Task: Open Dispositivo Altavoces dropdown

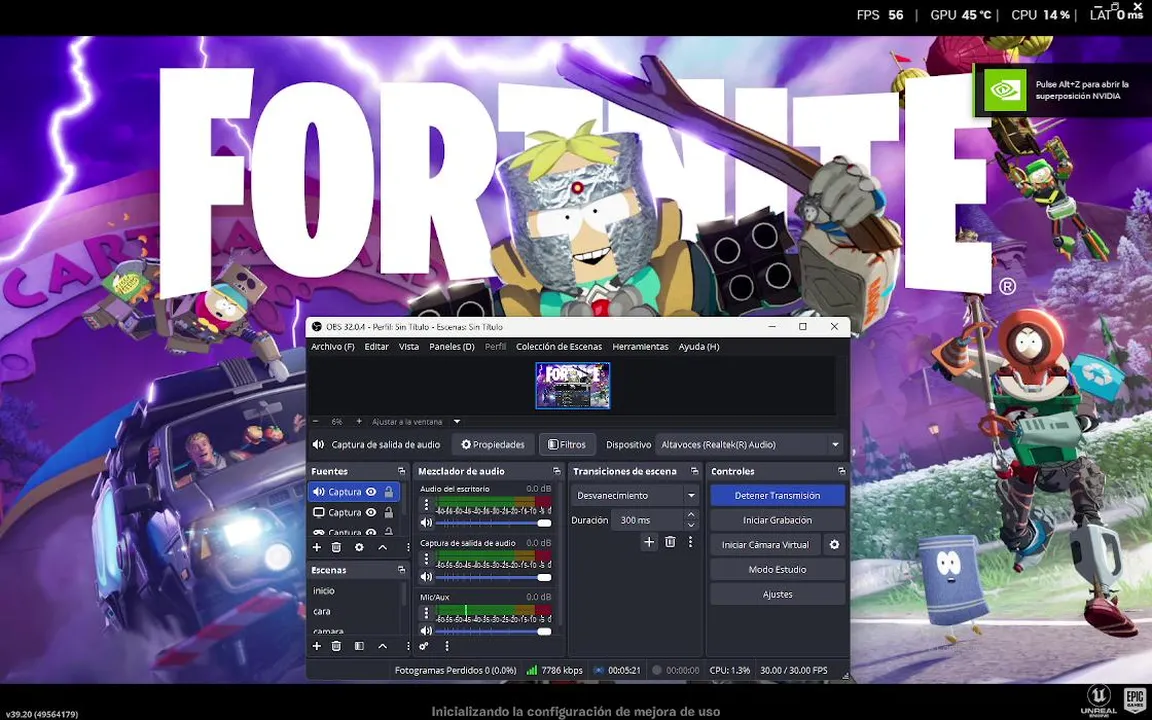Action: [749, 444]
